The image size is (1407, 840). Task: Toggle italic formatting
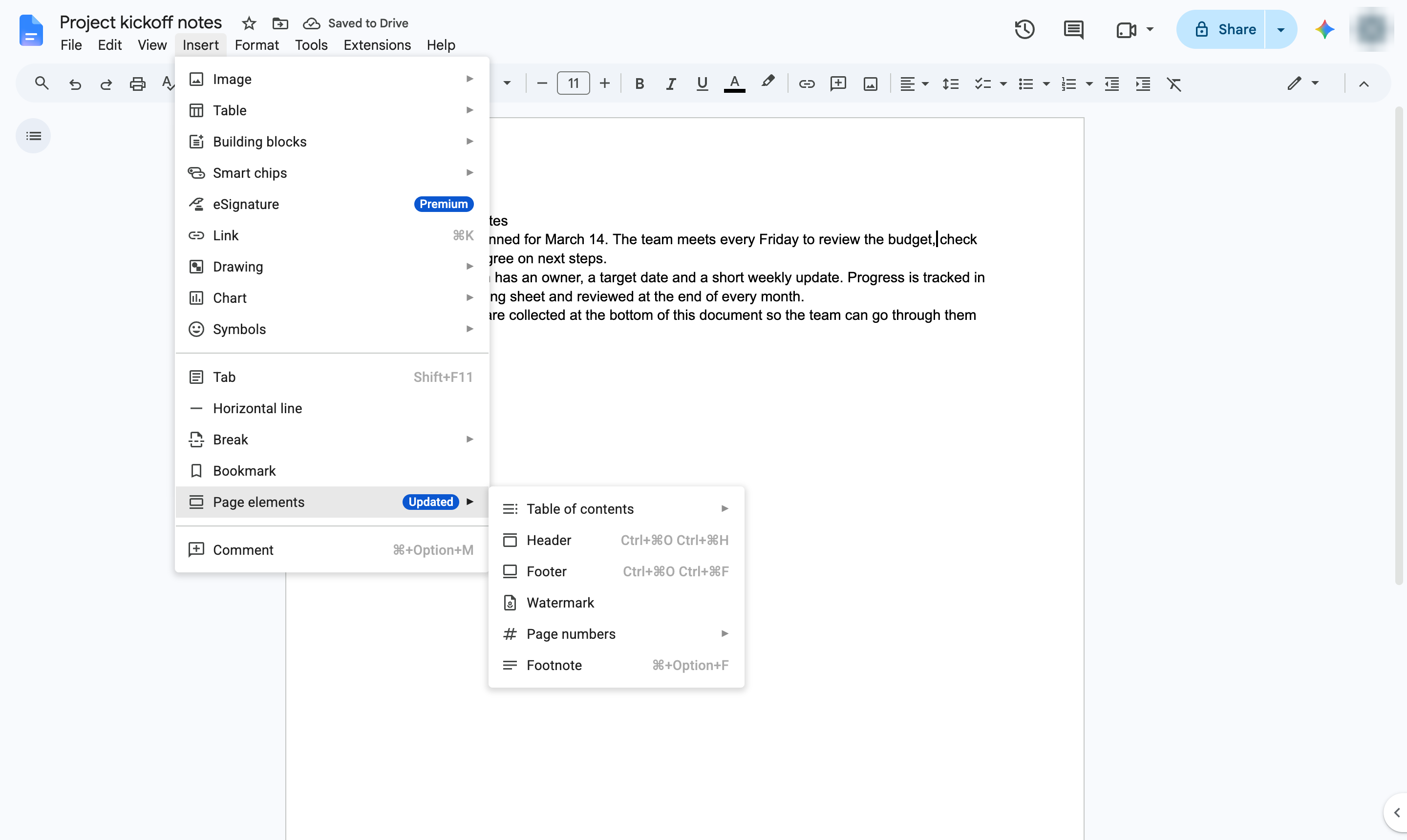[671, 84]
